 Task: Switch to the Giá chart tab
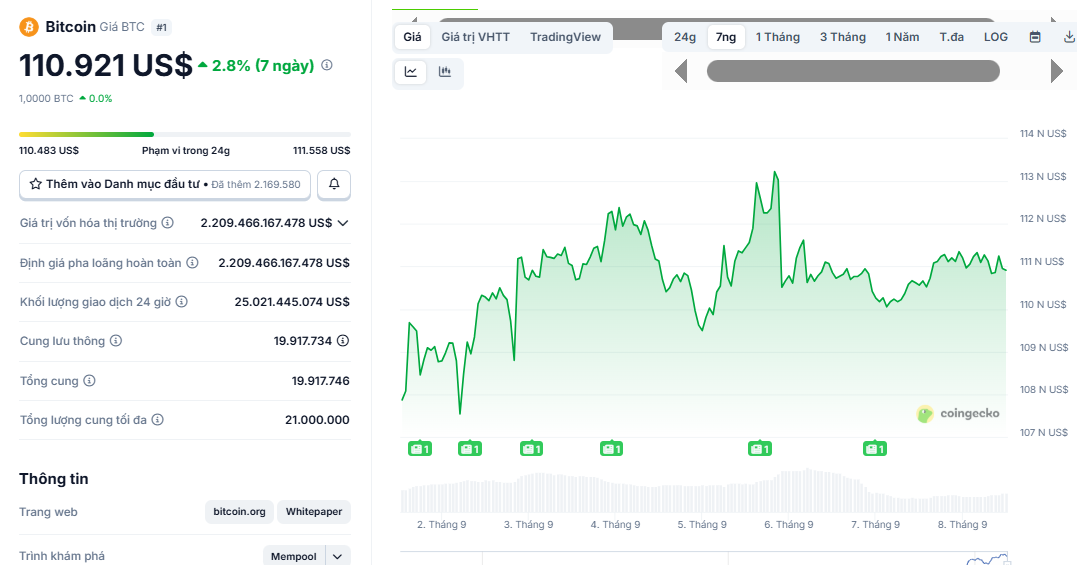413,37
